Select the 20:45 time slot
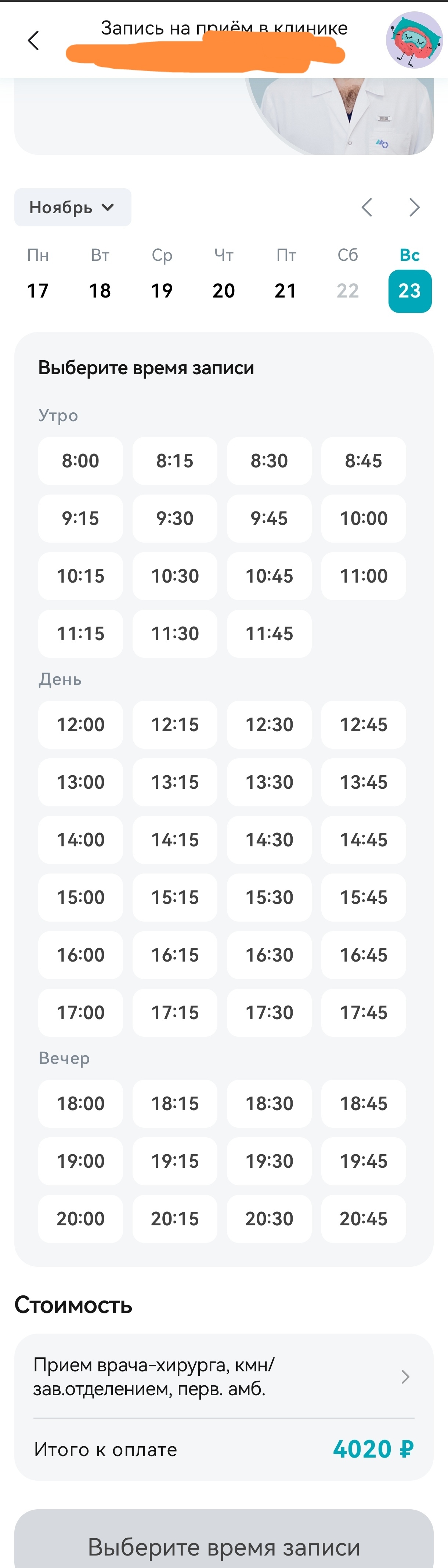The width and height of the screenshot is (448, 1568). coord(363,1219)
